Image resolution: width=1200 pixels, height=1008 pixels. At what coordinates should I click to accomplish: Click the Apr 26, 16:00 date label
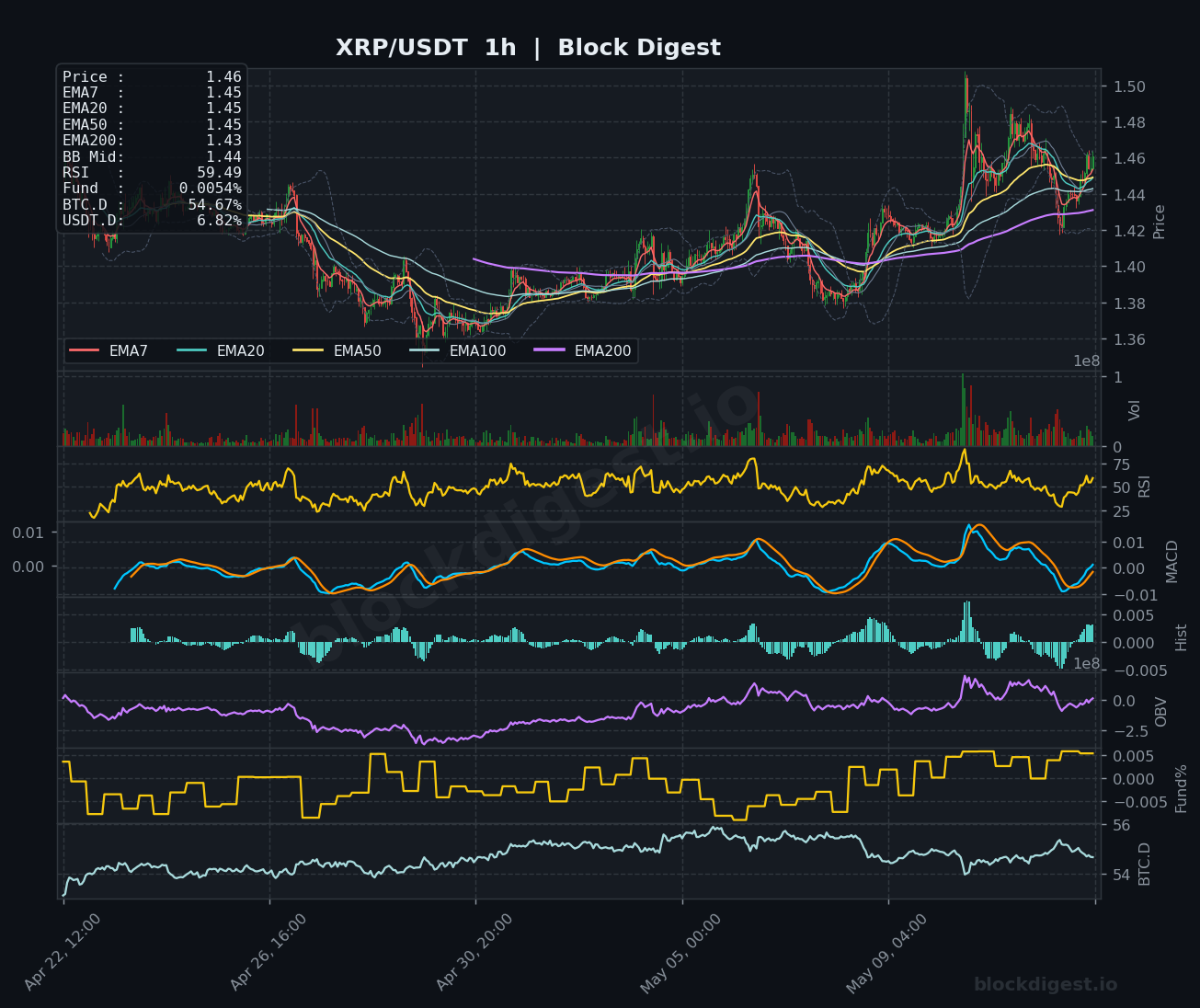[x=269, y=952]
